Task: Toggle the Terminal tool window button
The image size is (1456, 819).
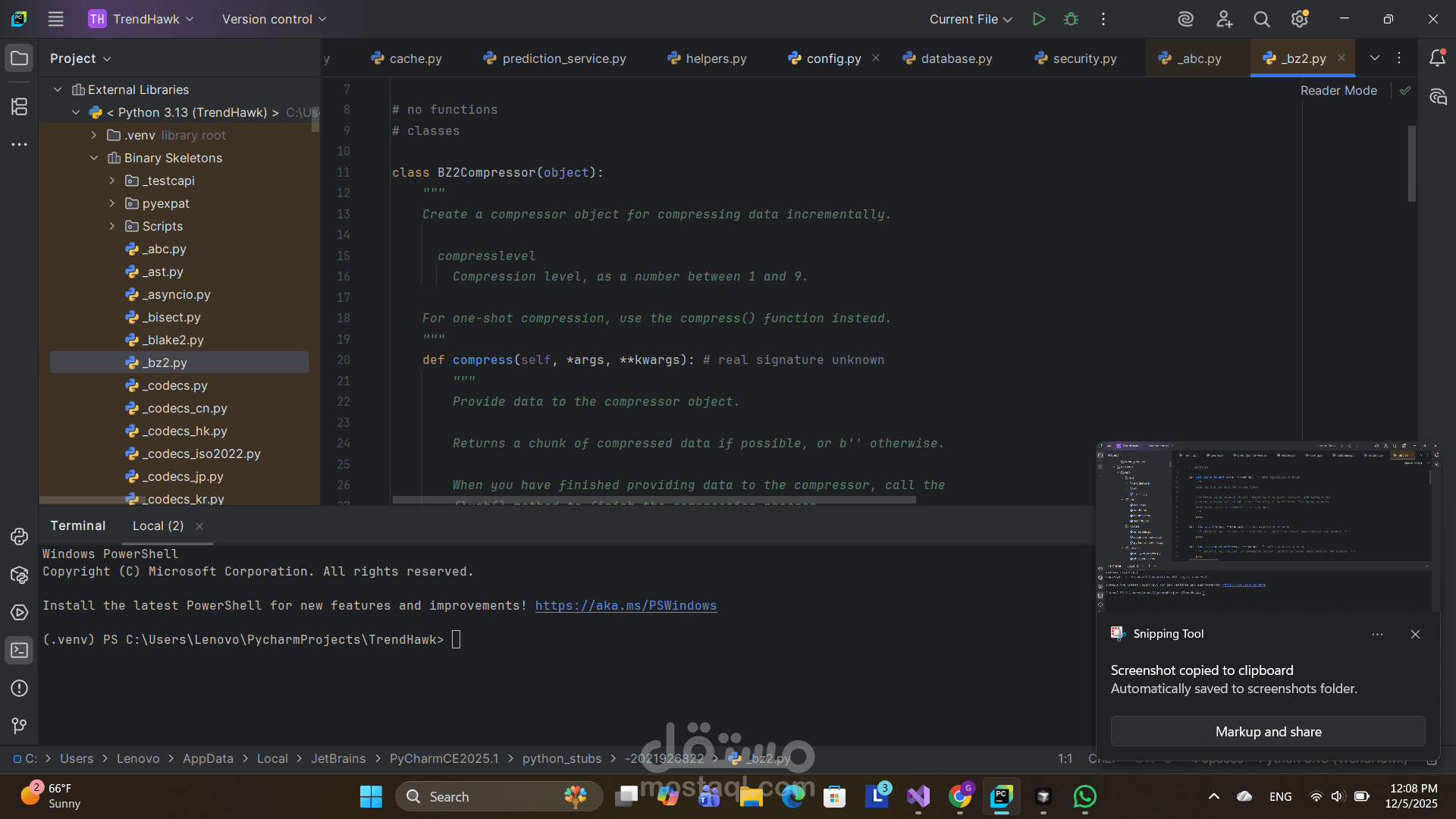Action: click(19, 651)
